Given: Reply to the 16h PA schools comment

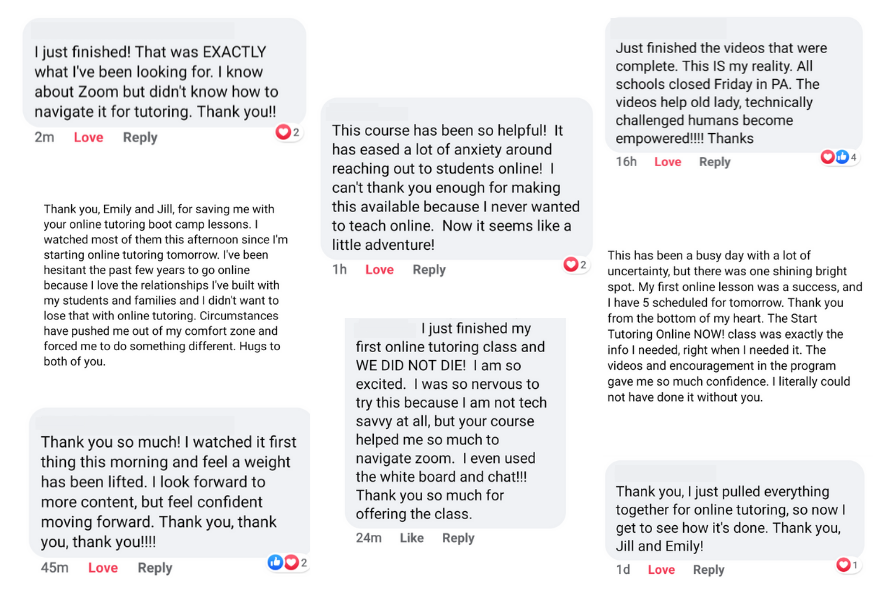Looking at the screenshot, I should pos(714,162).
